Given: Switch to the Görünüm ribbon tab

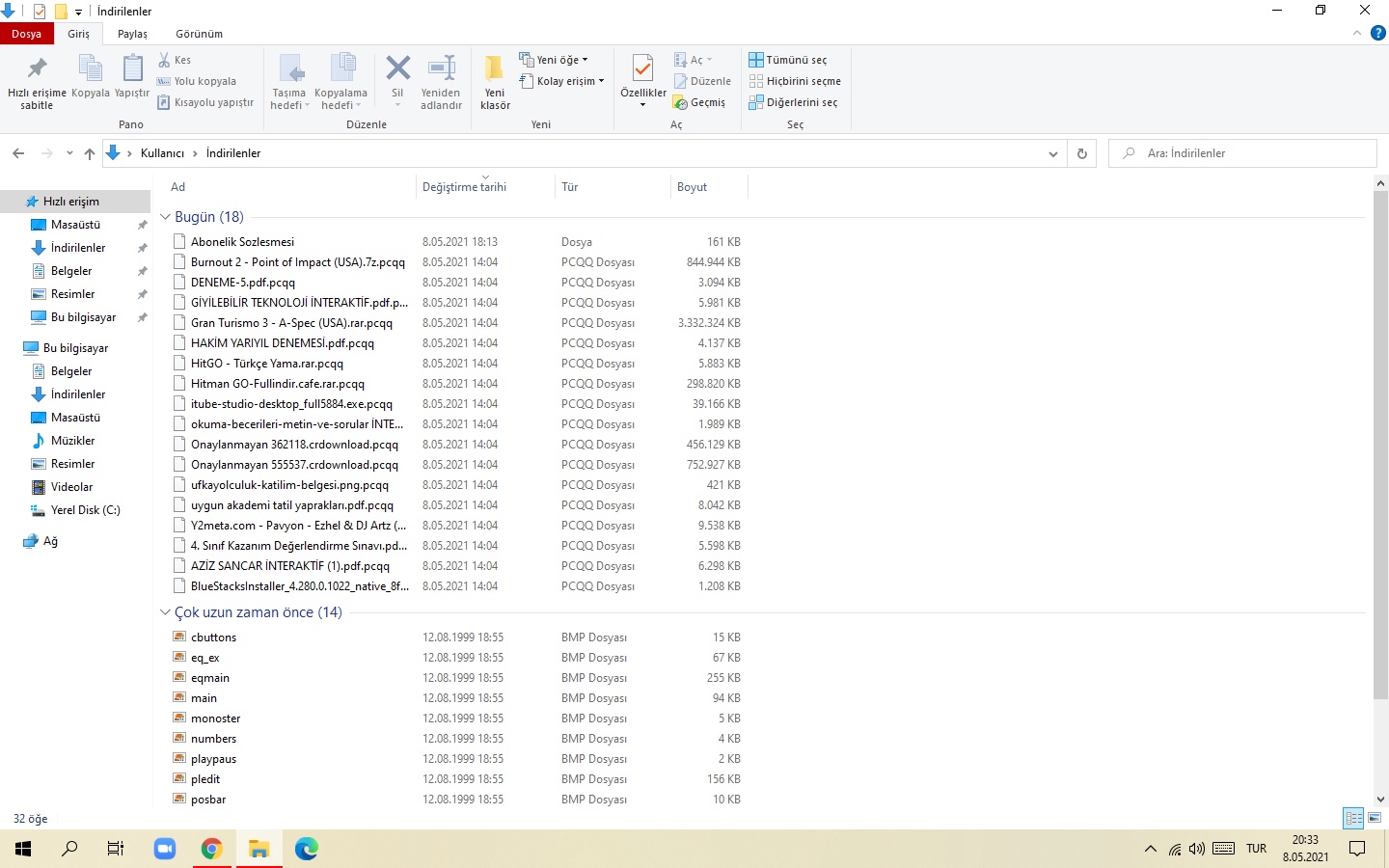Looking at the screenshot, I should (x=199, y=34).
